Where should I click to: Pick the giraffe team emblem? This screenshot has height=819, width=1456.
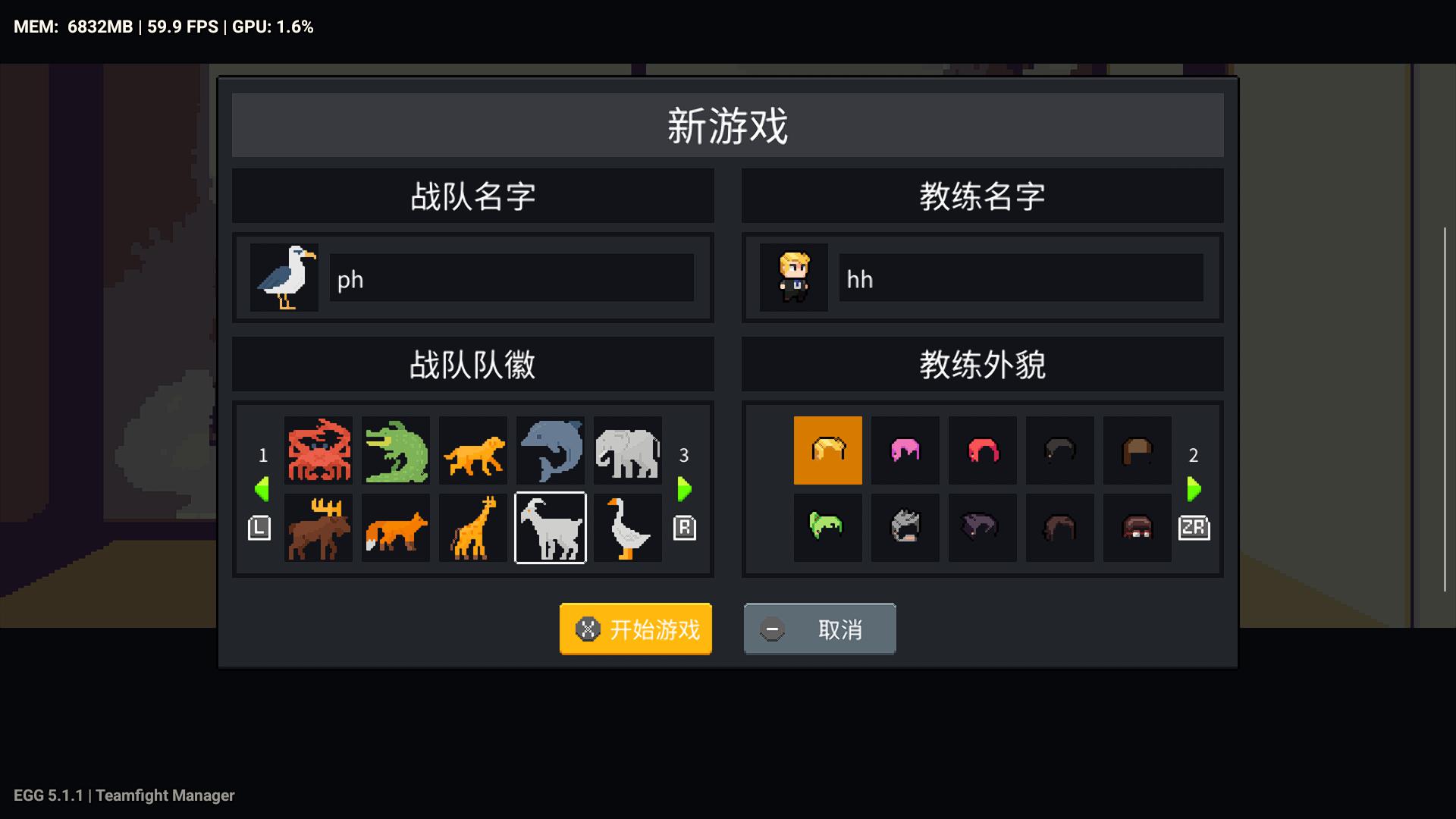(473, 528)
